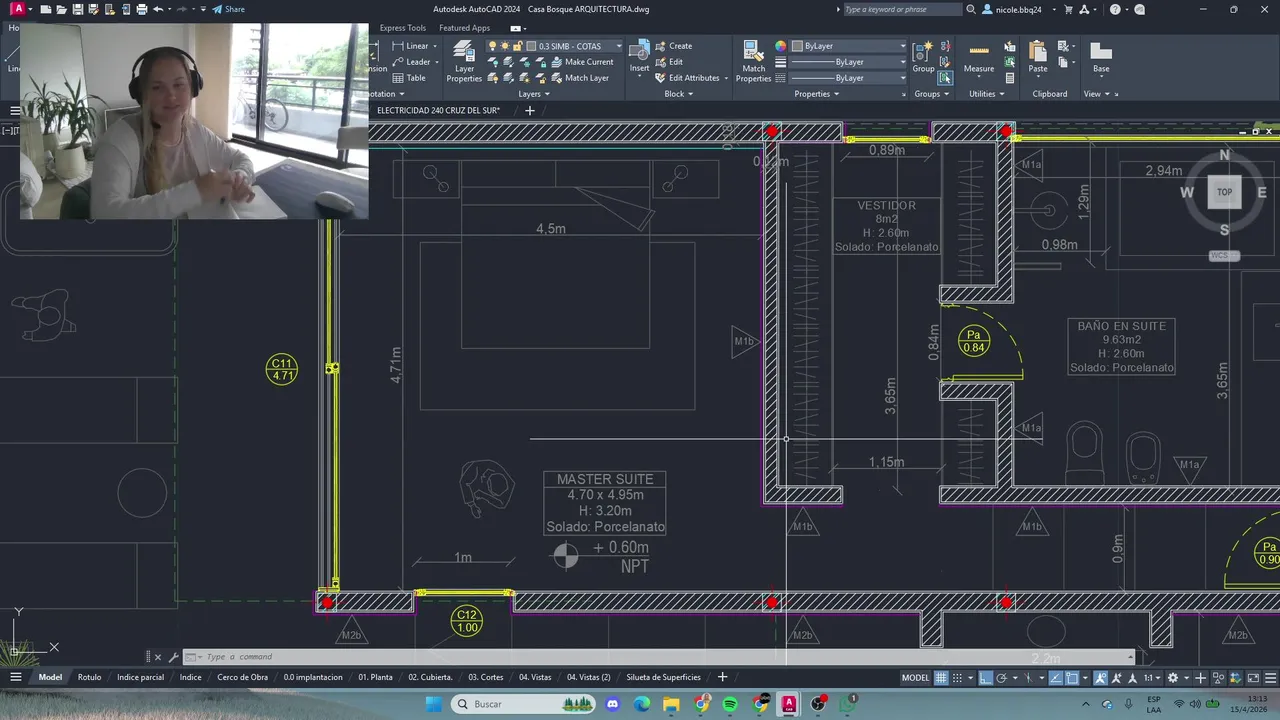Click the Plot print icon in quick access
The height and width of the screenshot is (720, 1280).
pyautogui.click(x=141, y=9)
